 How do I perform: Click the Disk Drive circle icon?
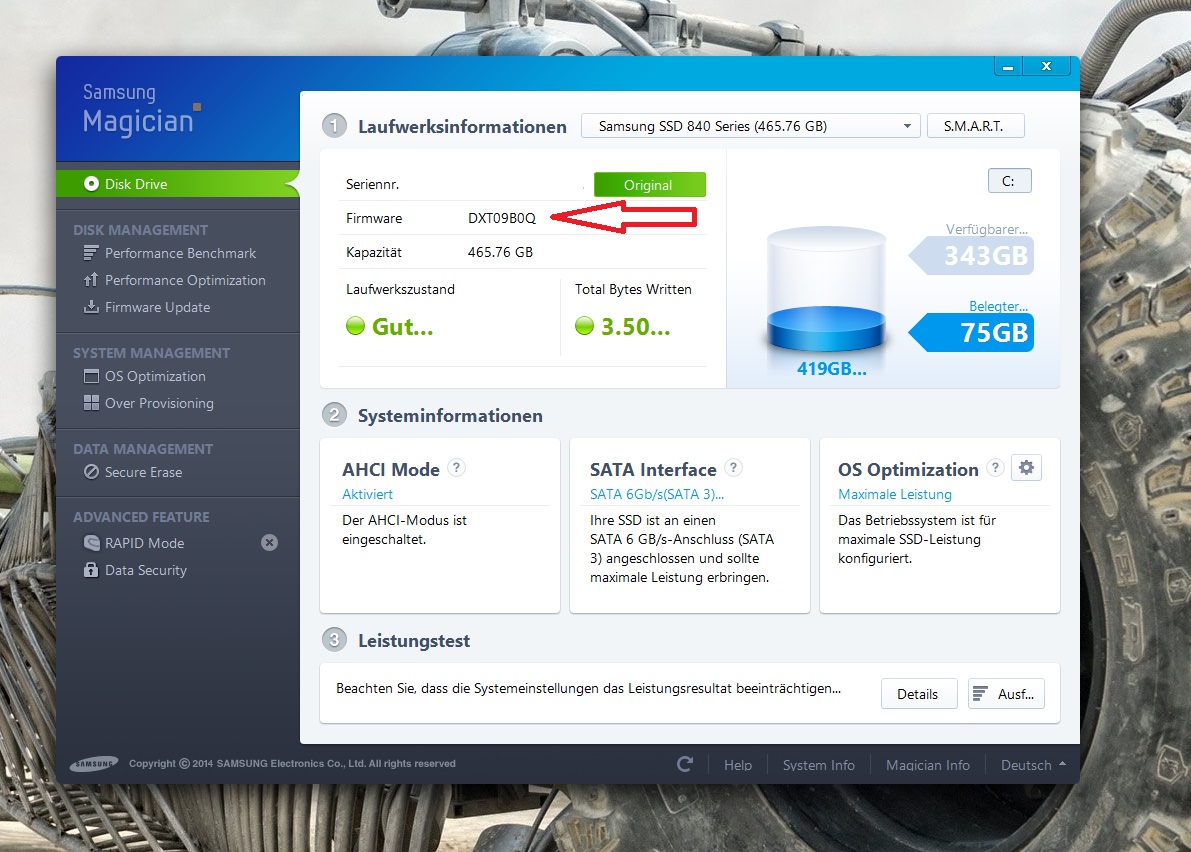(x=91, y=184)
